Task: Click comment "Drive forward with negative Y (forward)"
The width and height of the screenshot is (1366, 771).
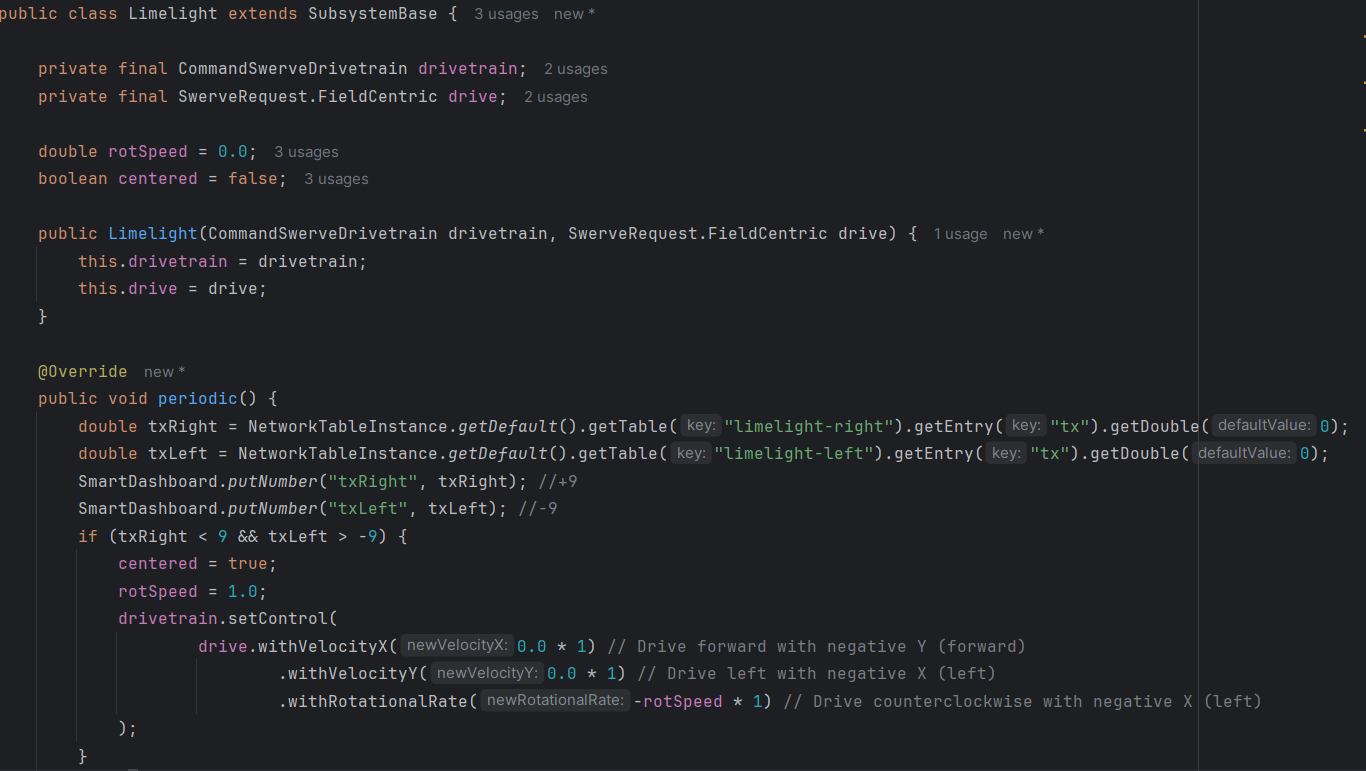Action: pos(817,646)
